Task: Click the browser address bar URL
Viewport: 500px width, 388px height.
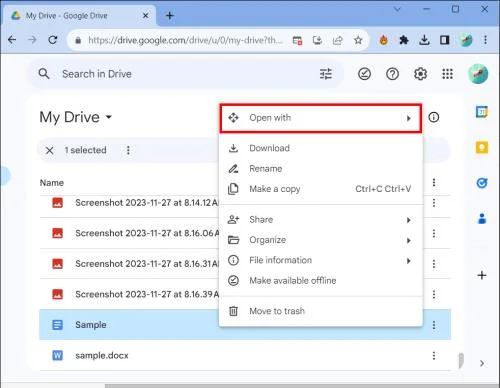Action: 185,40
